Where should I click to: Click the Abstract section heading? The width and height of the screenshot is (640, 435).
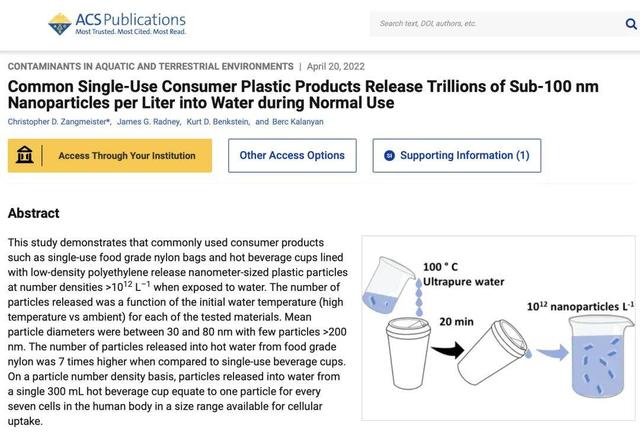(33, 213)
